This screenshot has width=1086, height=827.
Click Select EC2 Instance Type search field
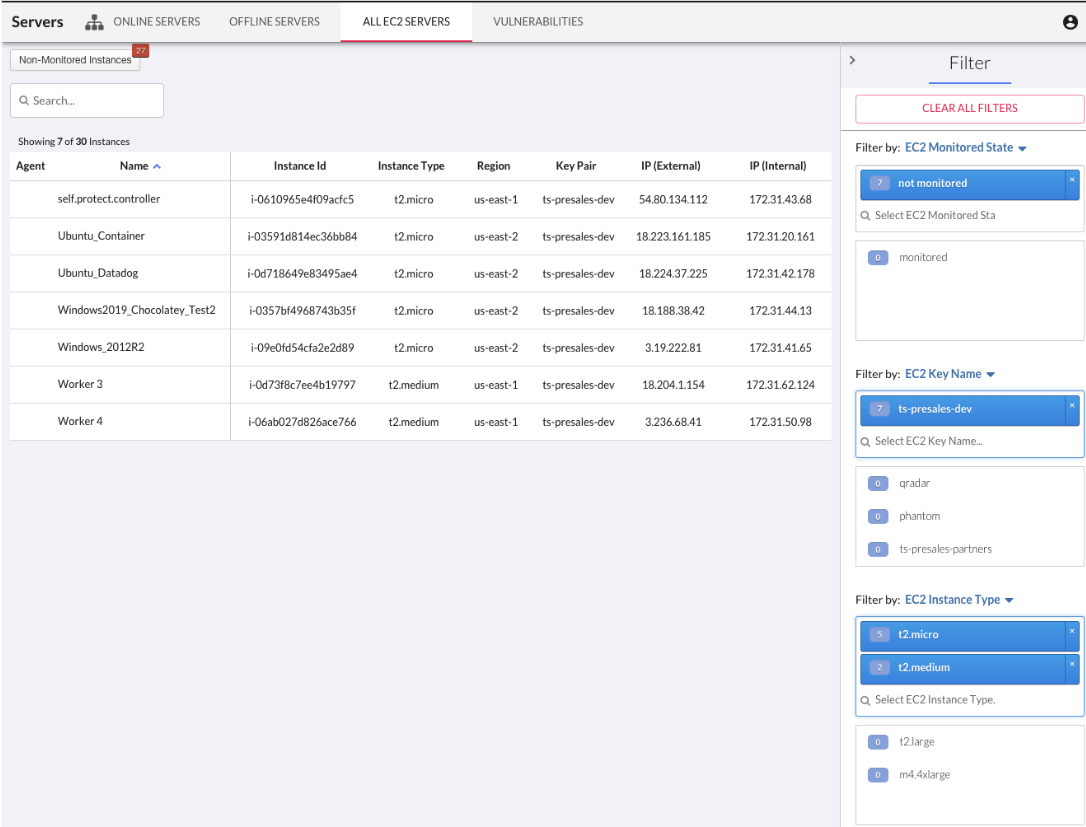(x=970, y=700)
